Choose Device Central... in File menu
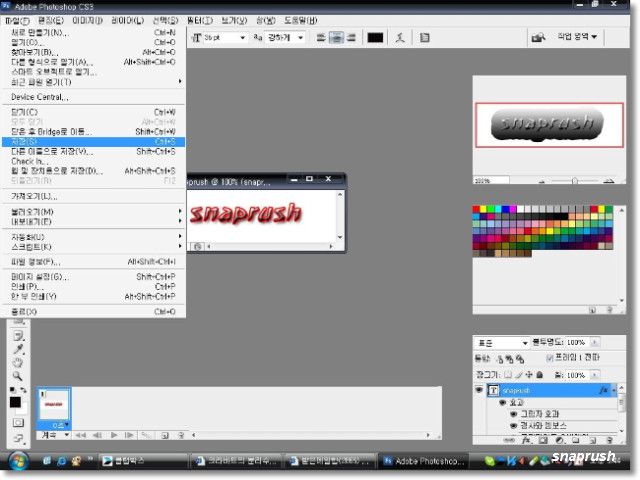 (94, 97)
